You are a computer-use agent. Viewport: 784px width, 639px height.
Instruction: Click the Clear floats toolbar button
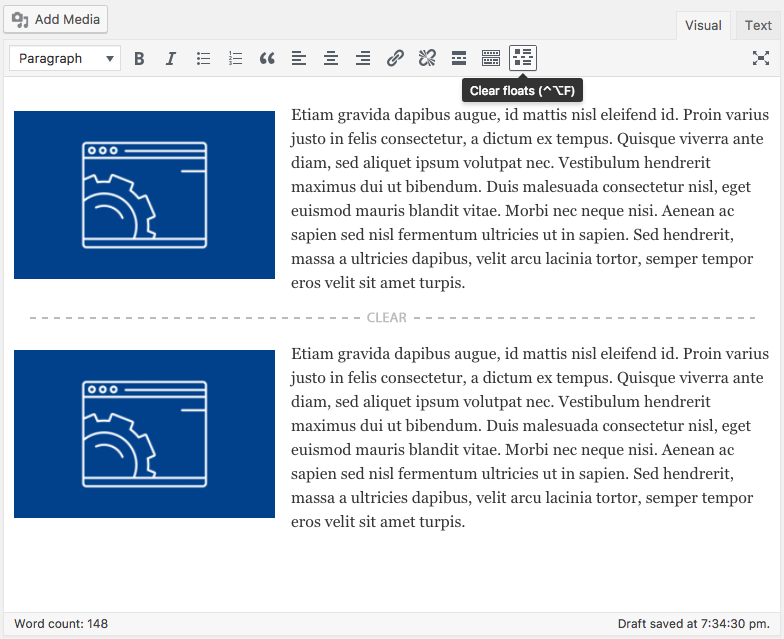click(x=523, y=58)
